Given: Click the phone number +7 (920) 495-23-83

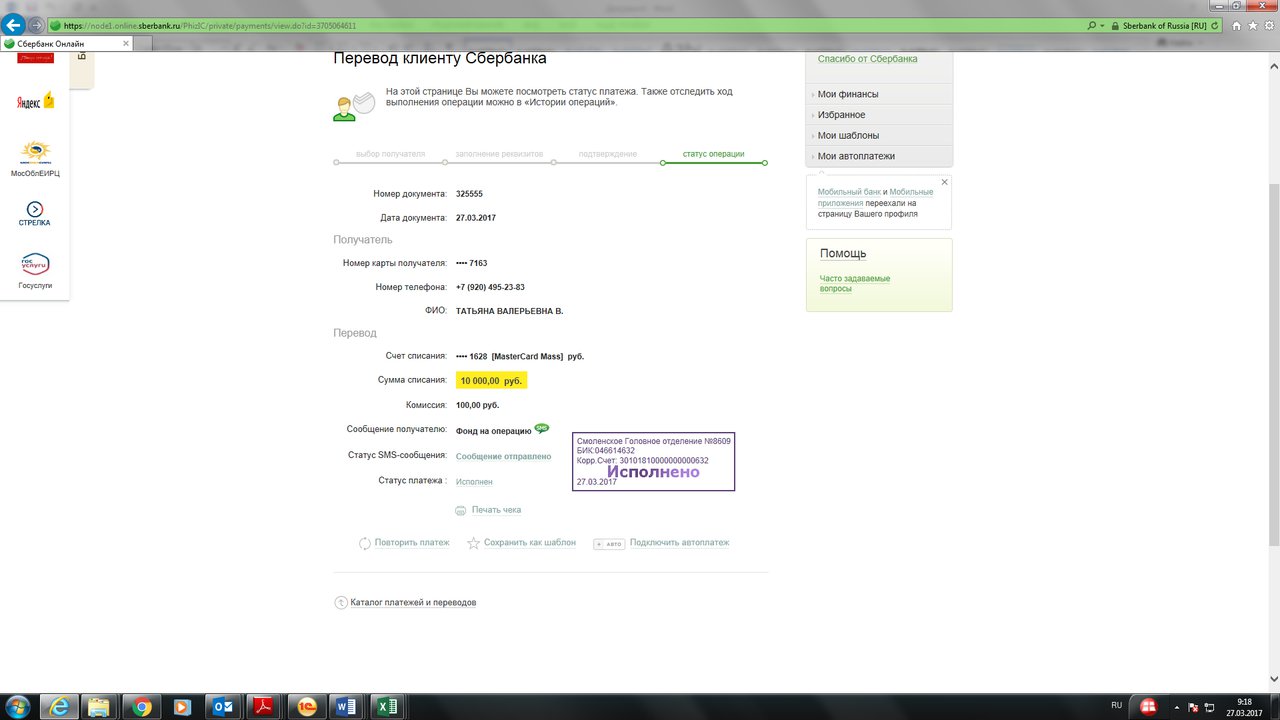Looking at the screenshot, I should tap(490, 287).
